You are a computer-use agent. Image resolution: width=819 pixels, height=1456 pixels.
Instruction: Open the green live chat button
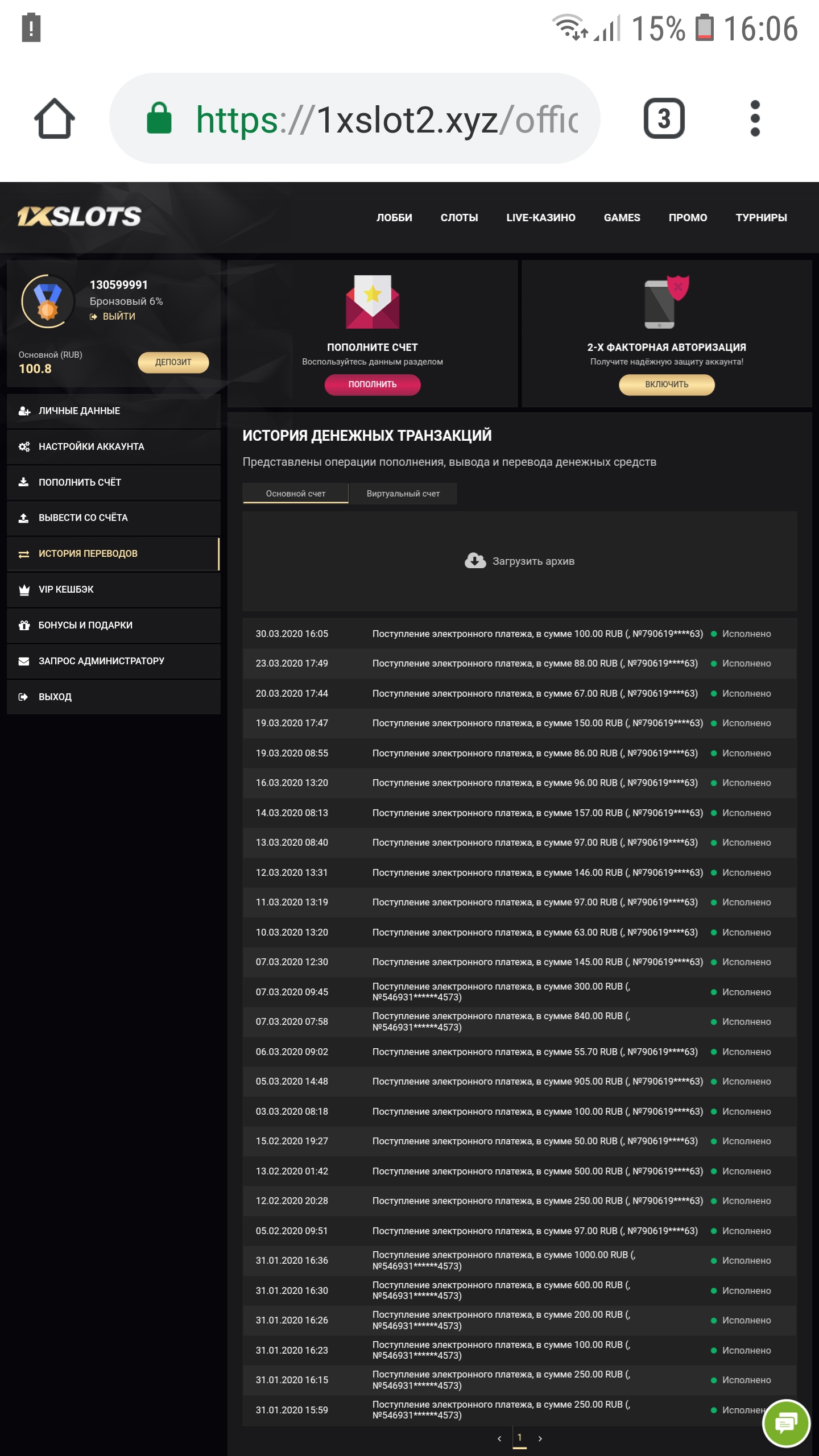786,1423
